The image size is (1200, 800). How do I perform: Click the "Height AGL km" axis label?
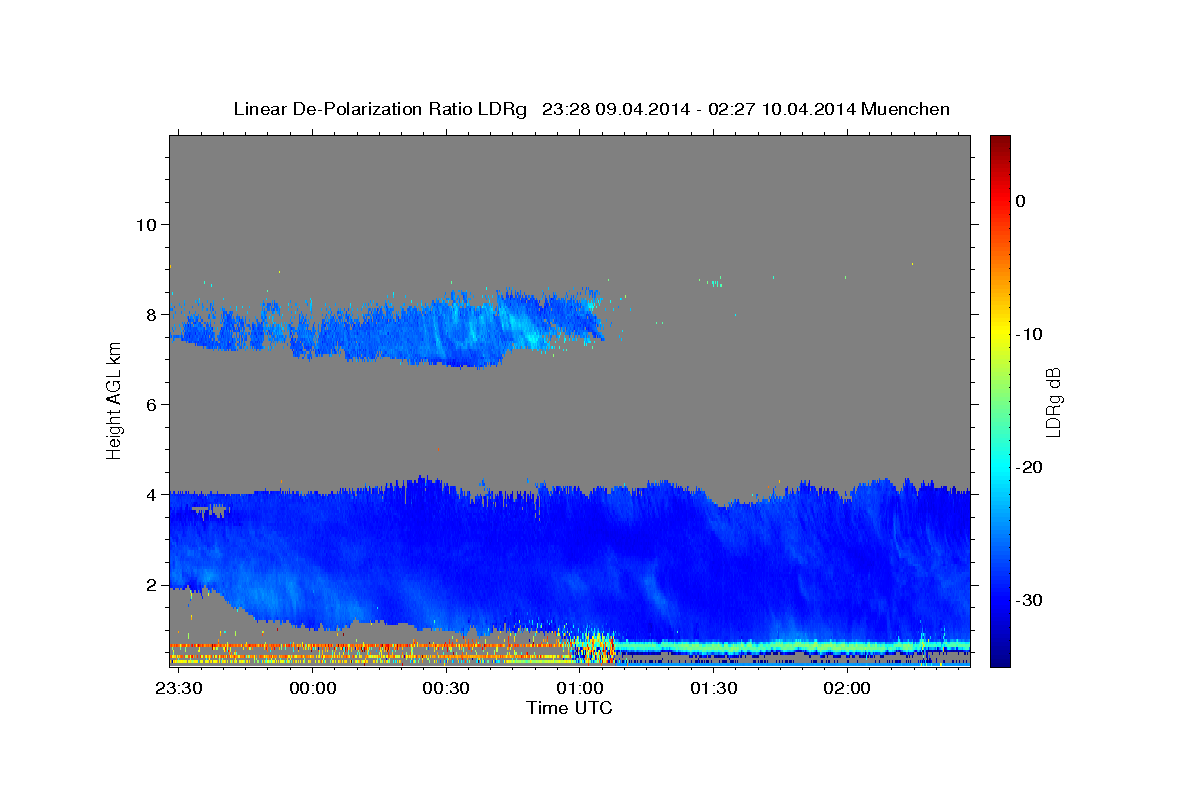(114, 400)
